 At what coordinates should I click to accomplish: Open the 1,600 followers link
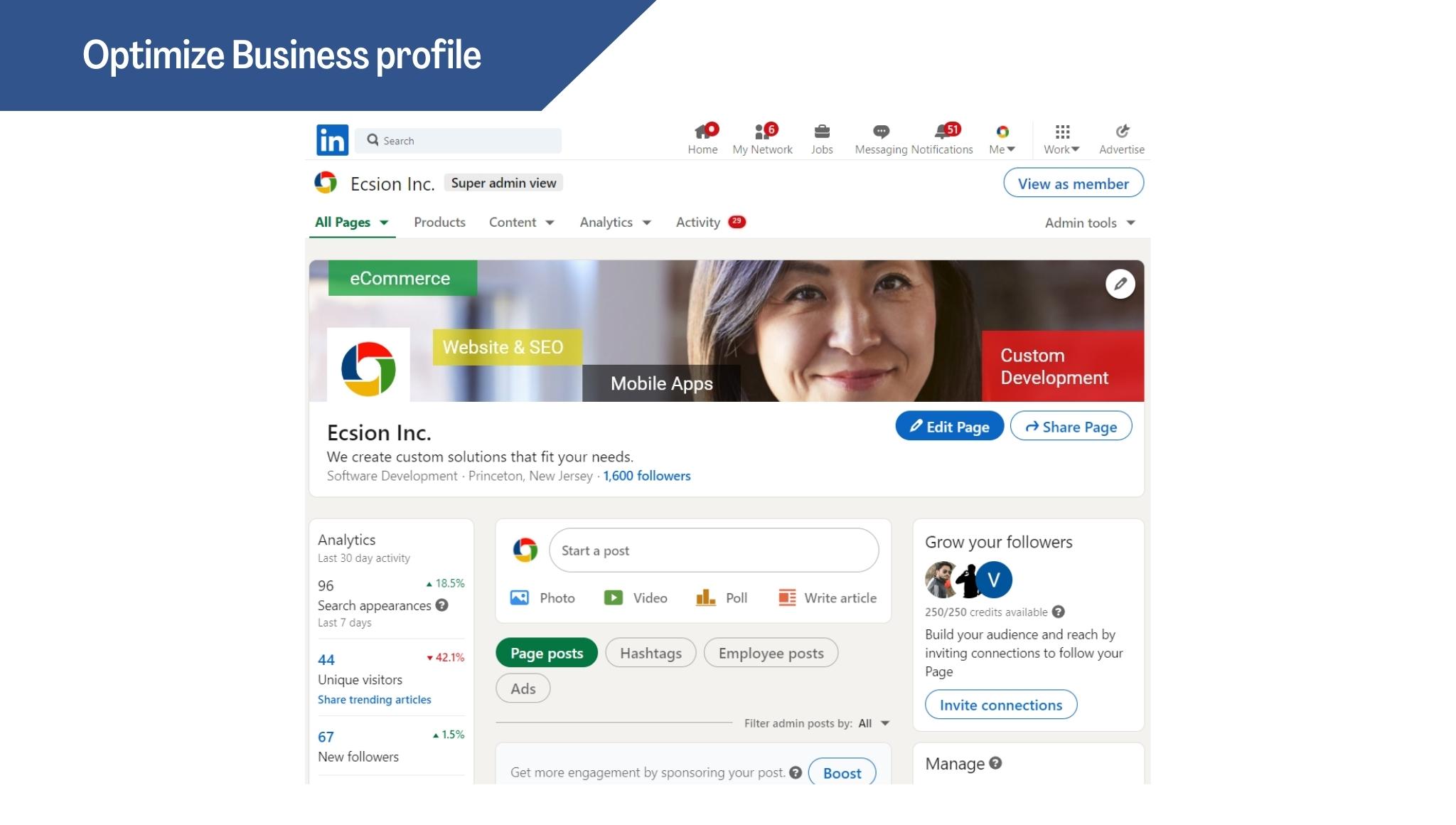[x=647, y=476]
